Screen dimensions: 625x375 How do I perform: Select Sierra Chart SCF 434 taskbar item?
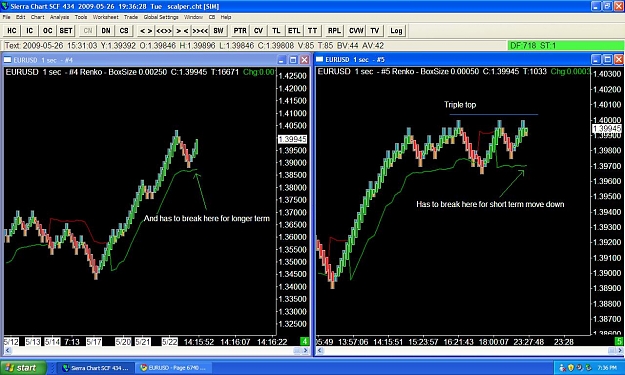(95, 368)
